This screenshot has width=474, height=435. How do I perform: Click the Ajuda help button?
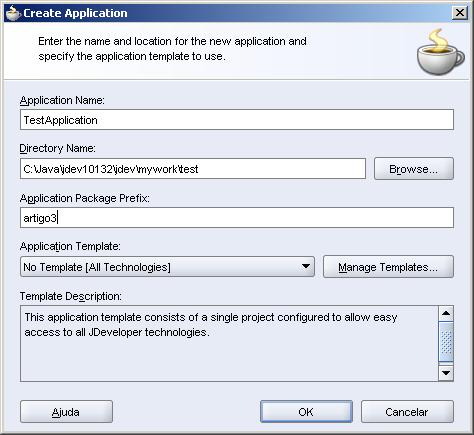tap(66, 412)
